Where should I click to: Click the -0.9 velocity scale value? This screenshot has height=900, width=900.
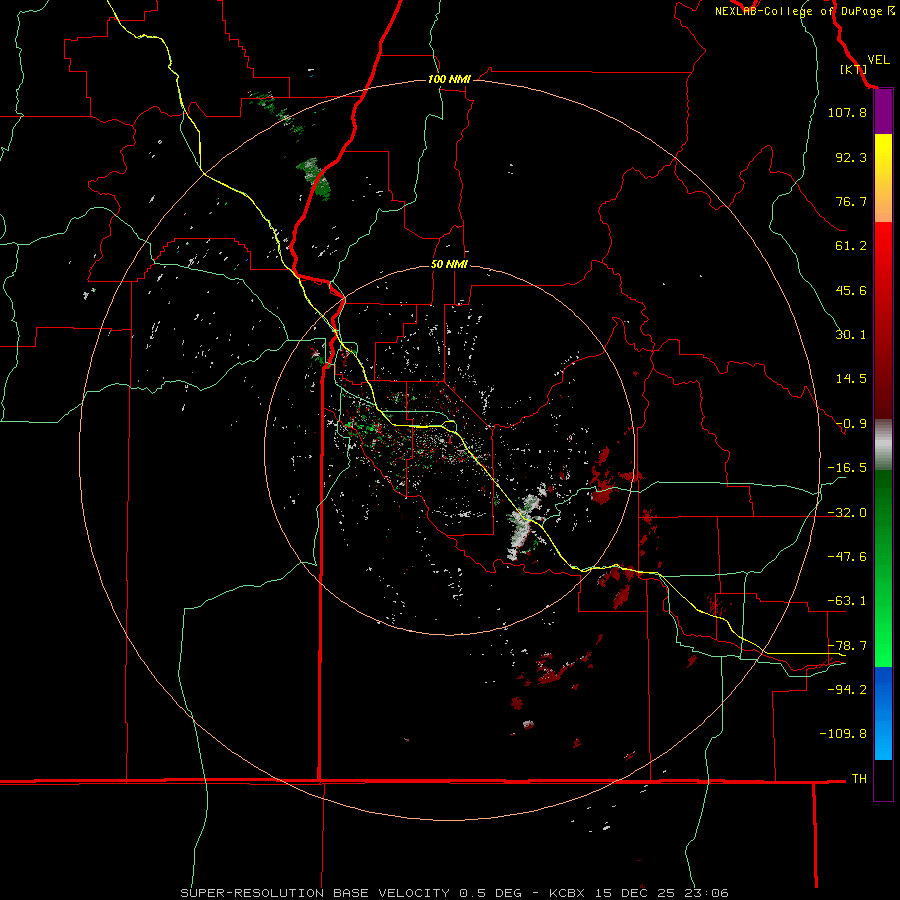click(x=851, y=424)
